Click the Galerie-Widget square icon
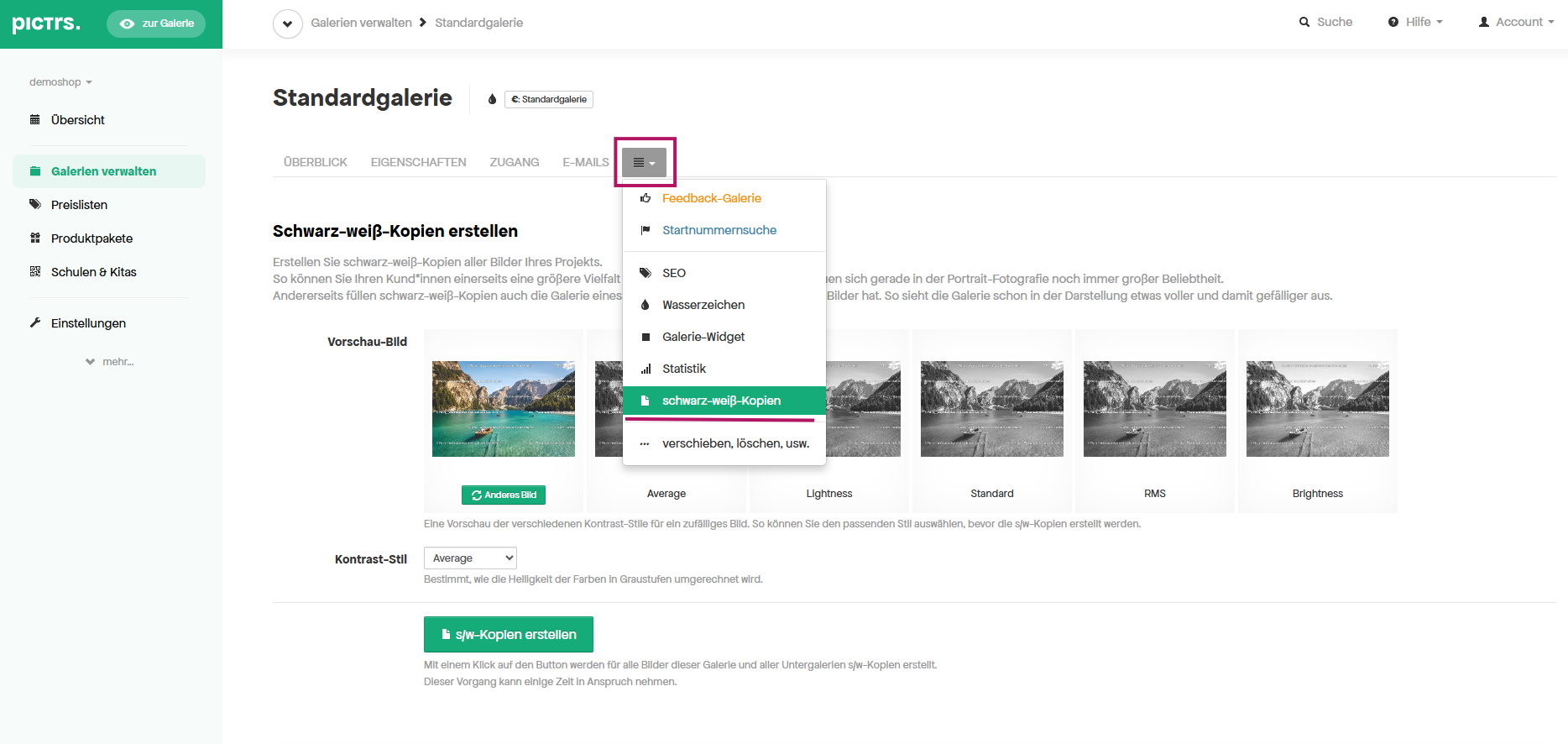 (x=645, y=337)
